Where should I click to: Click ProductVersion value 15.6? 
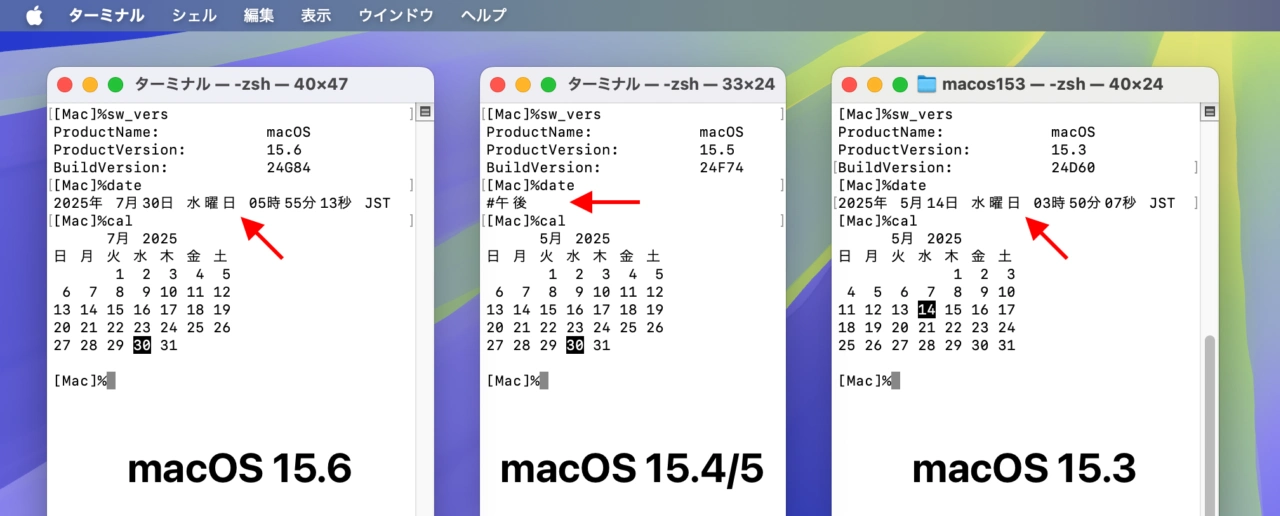284,150
